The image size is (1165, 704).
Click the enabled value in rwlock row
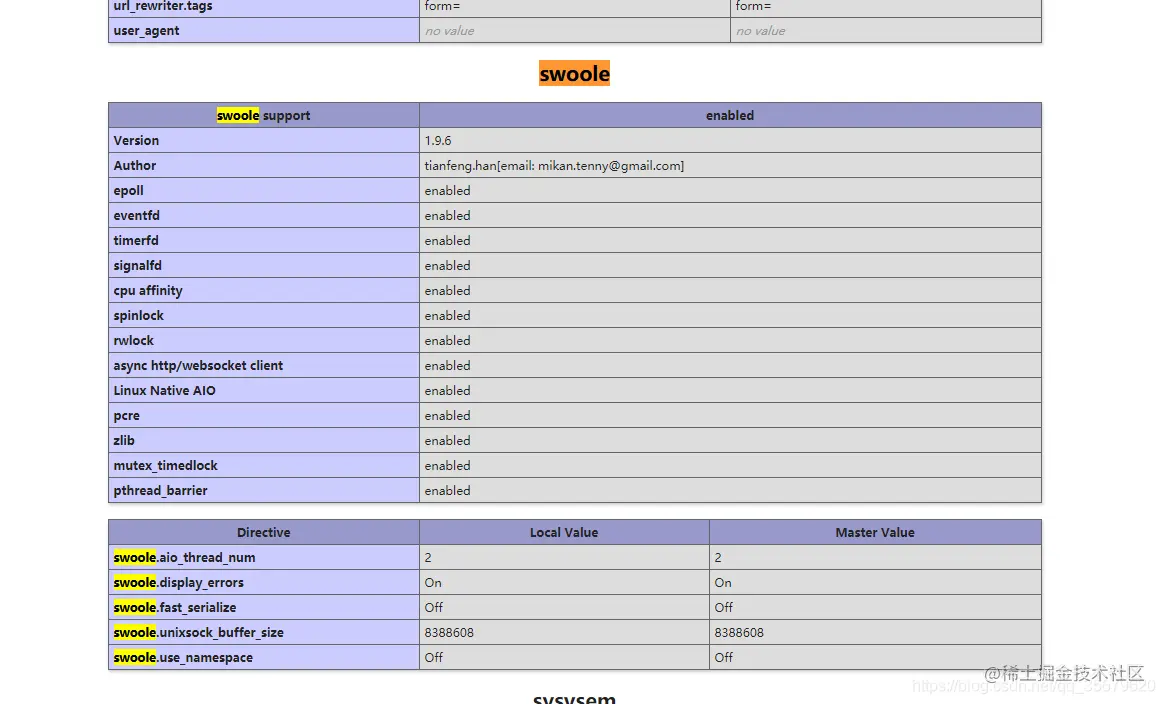pos(447,340)
